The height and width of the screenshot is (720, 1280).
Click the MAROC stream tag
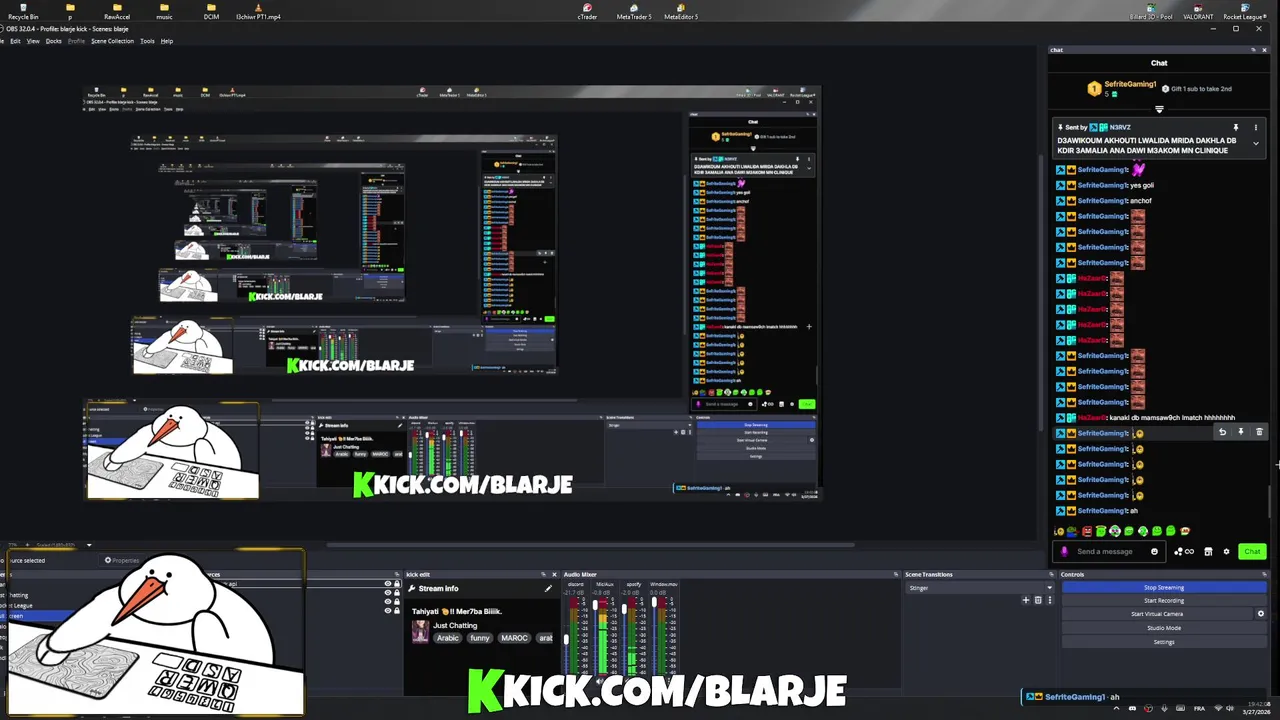point(514,638)
